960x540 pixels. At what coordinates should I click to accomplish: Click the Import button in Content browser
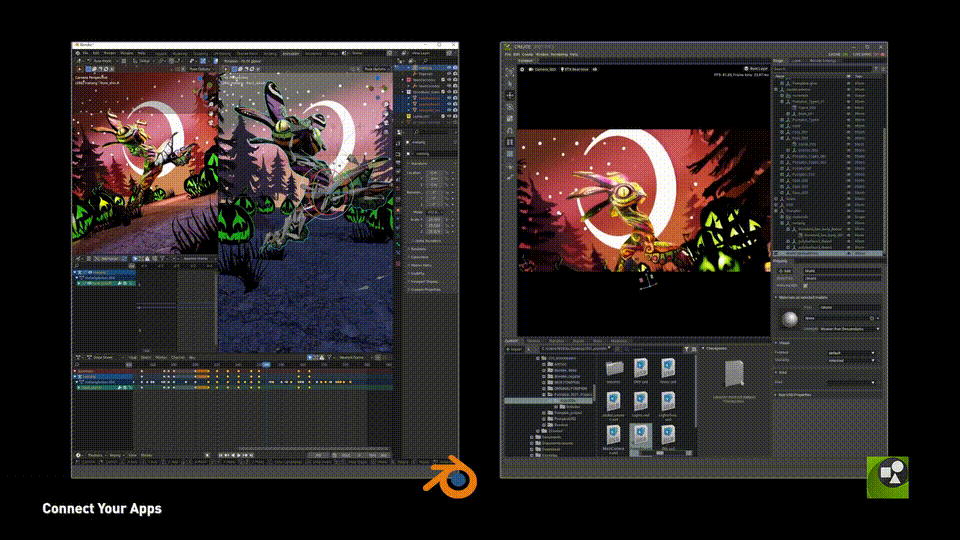tap(514, 349)
